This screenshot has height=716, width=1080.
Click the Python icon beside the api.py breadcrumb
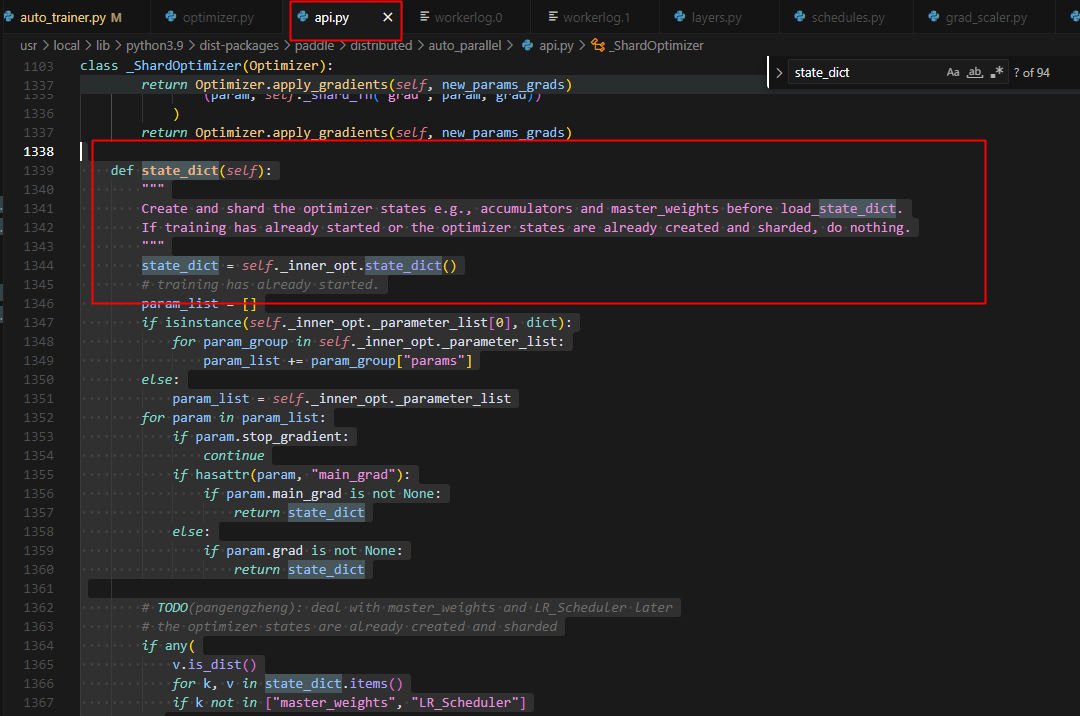(527, 45)
